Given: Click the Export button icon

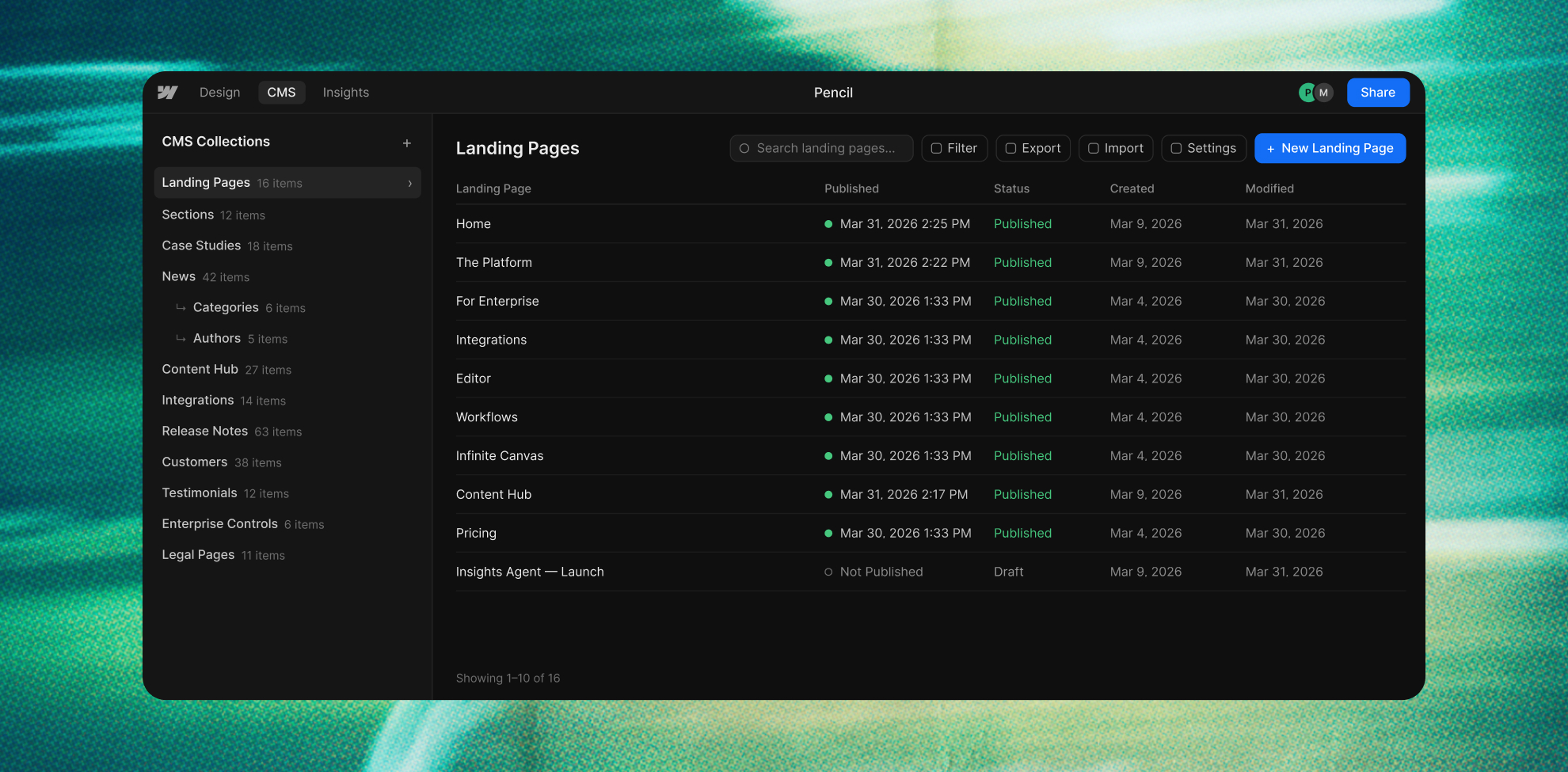Looking at the screenshot, I should pyautogui.click(x=1010, y=148).
